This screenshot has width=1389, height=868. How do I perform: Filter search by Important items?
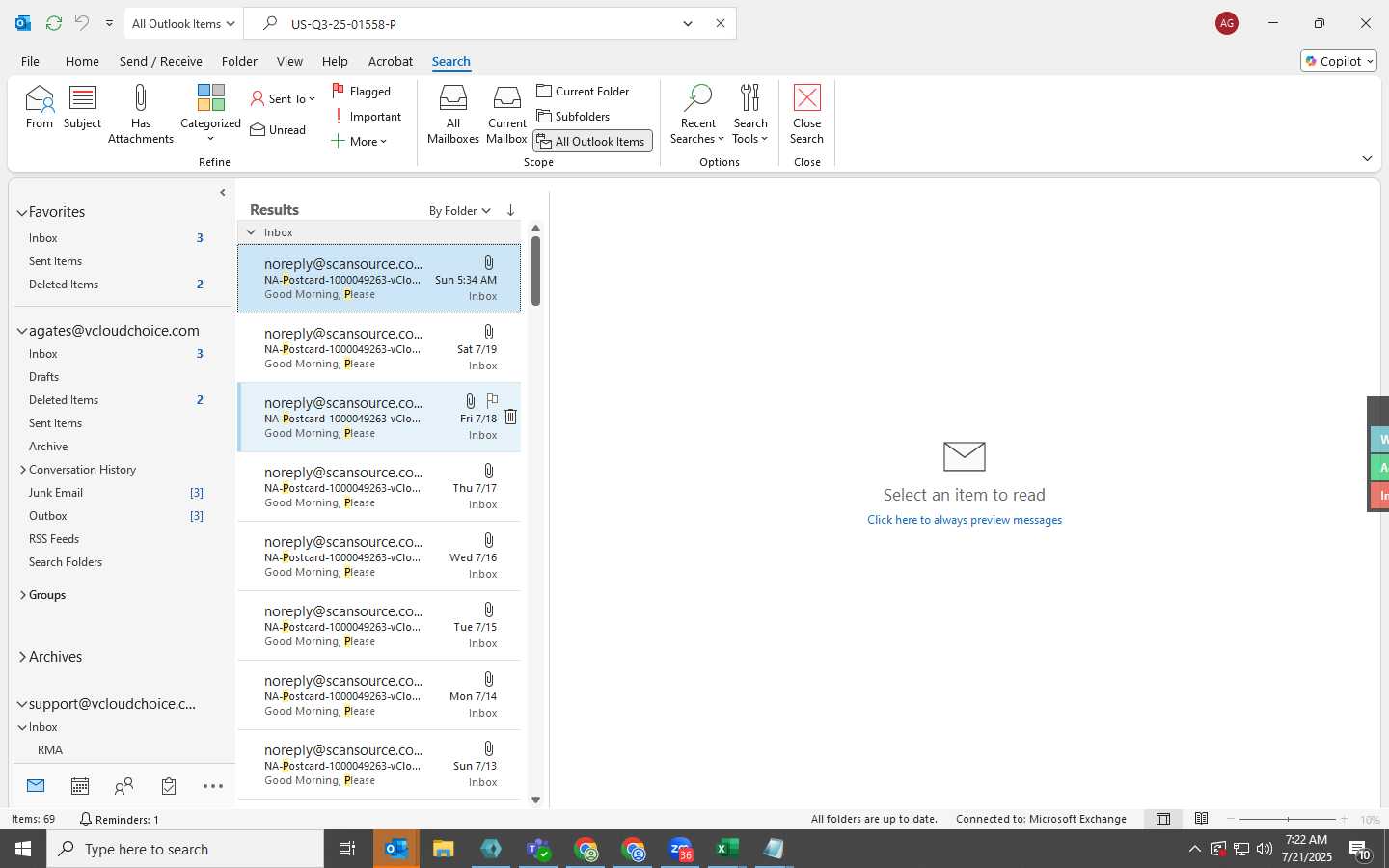[368, 116]
